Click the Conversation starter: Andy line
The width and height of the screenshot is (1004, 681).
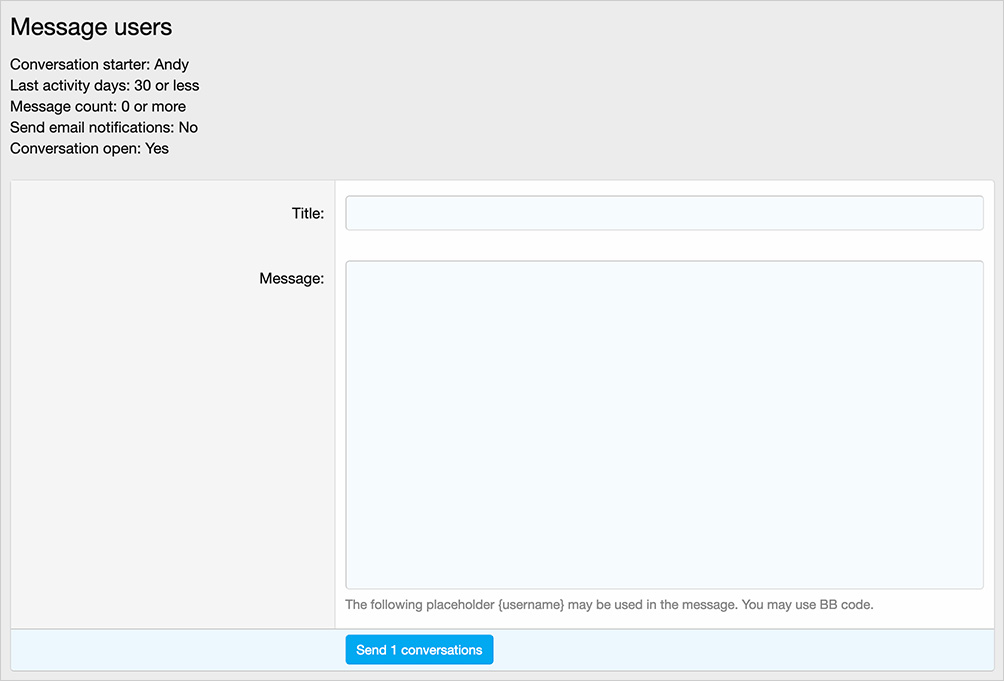pyautogui.click(x=99, y=65)
